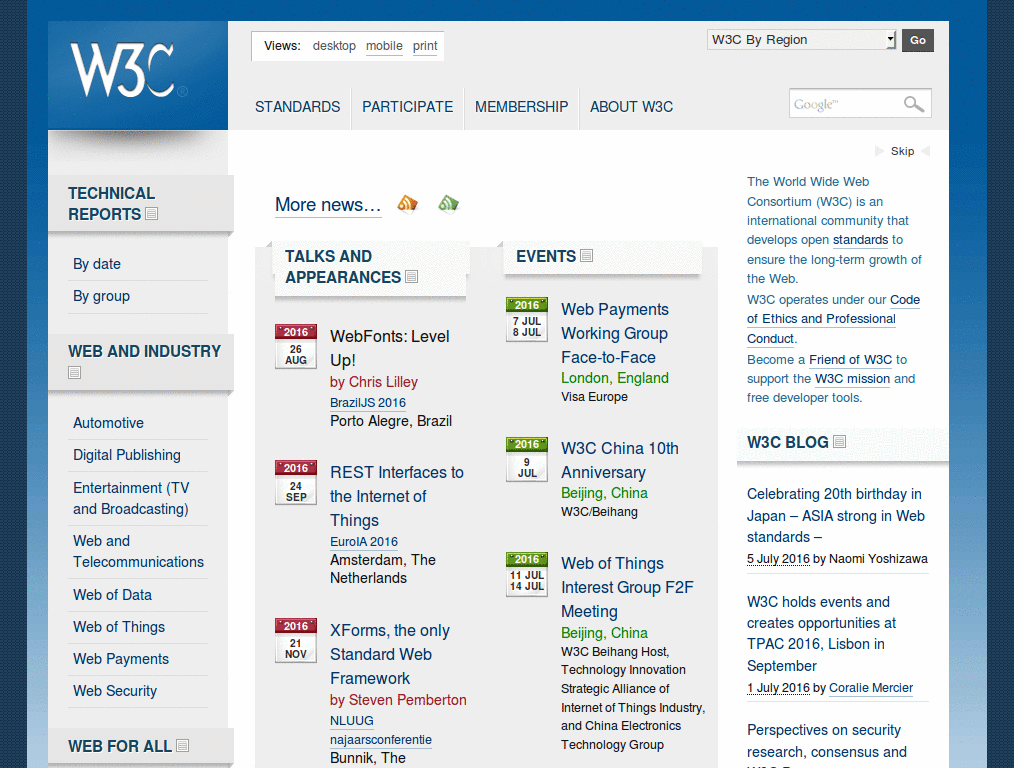1024x768 pixels.
Task: Open Web and Telecommunications link
Action: [x=138, y=551]
